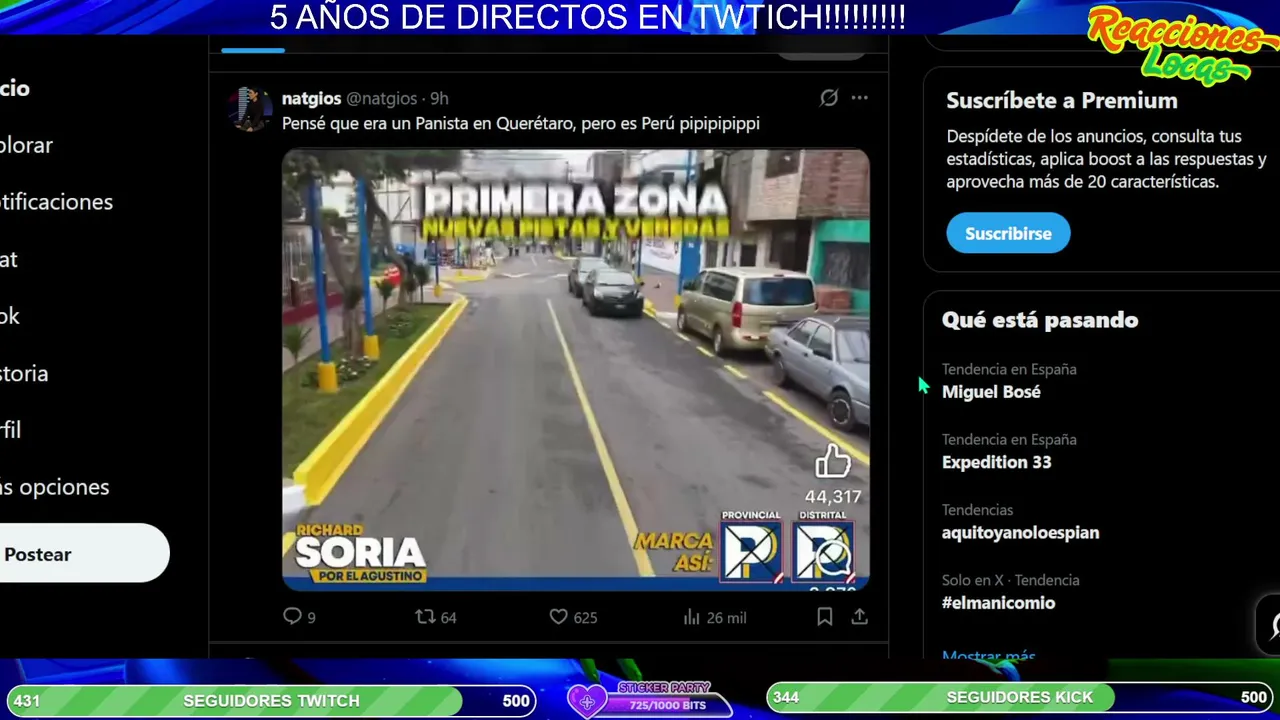Open Chat in the left sidebar
The height and width of the screenshot is (720, 1280).
pos(9,259)
